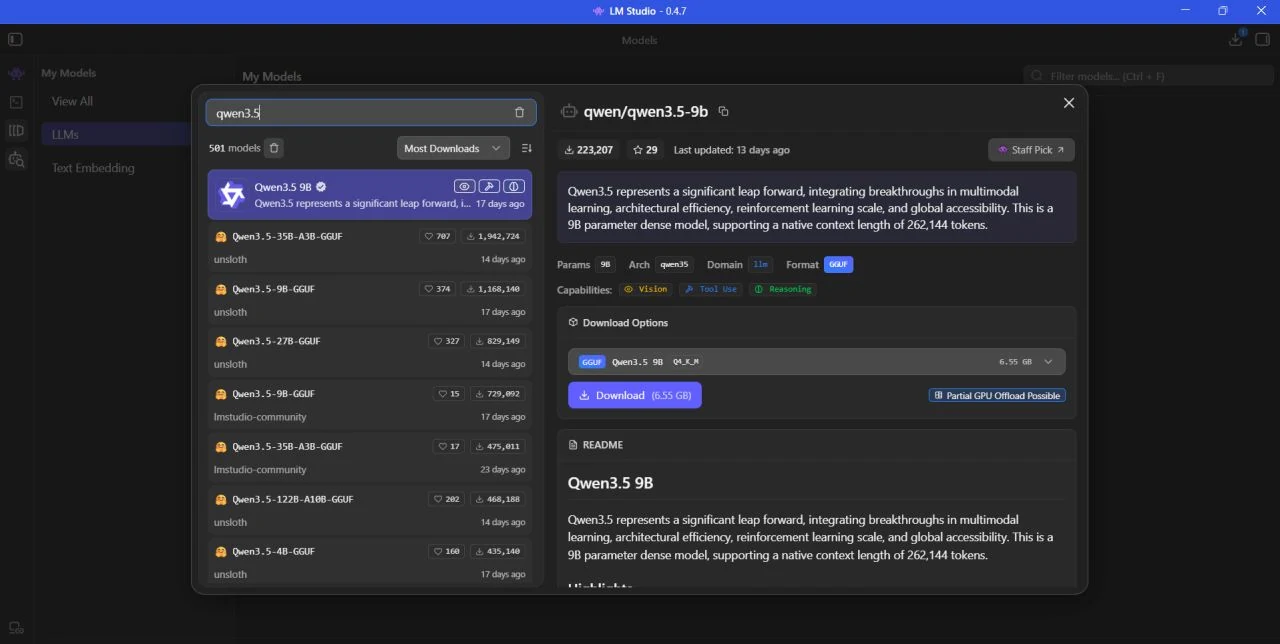Toggle the left sidebar panel icon
Screen dimensions: 1280x644
click(15, 39)
